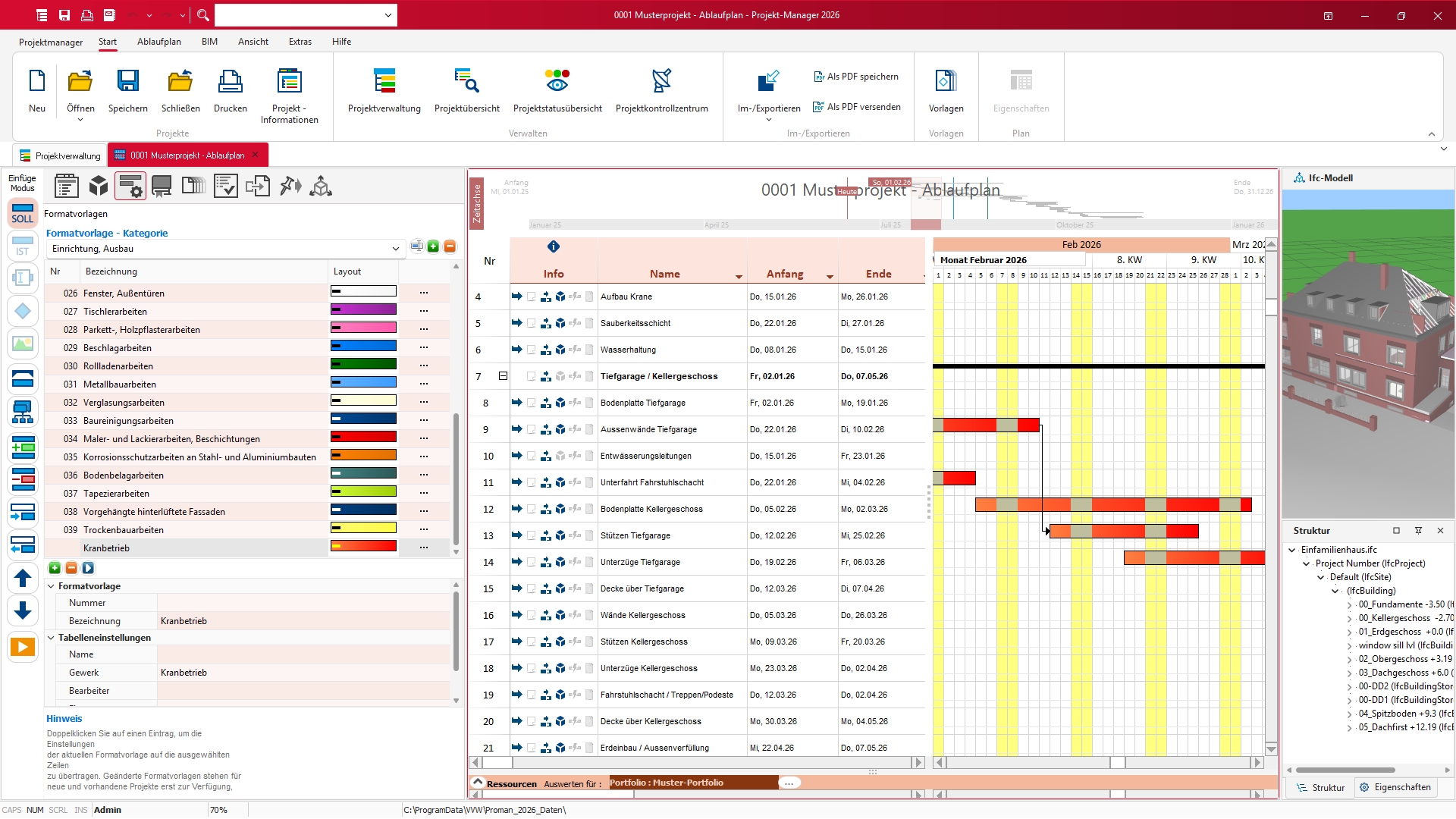Toggle checkbox in row 16 Wände Kellergeschoss
1456x819 pixels.
click(531, 616)
